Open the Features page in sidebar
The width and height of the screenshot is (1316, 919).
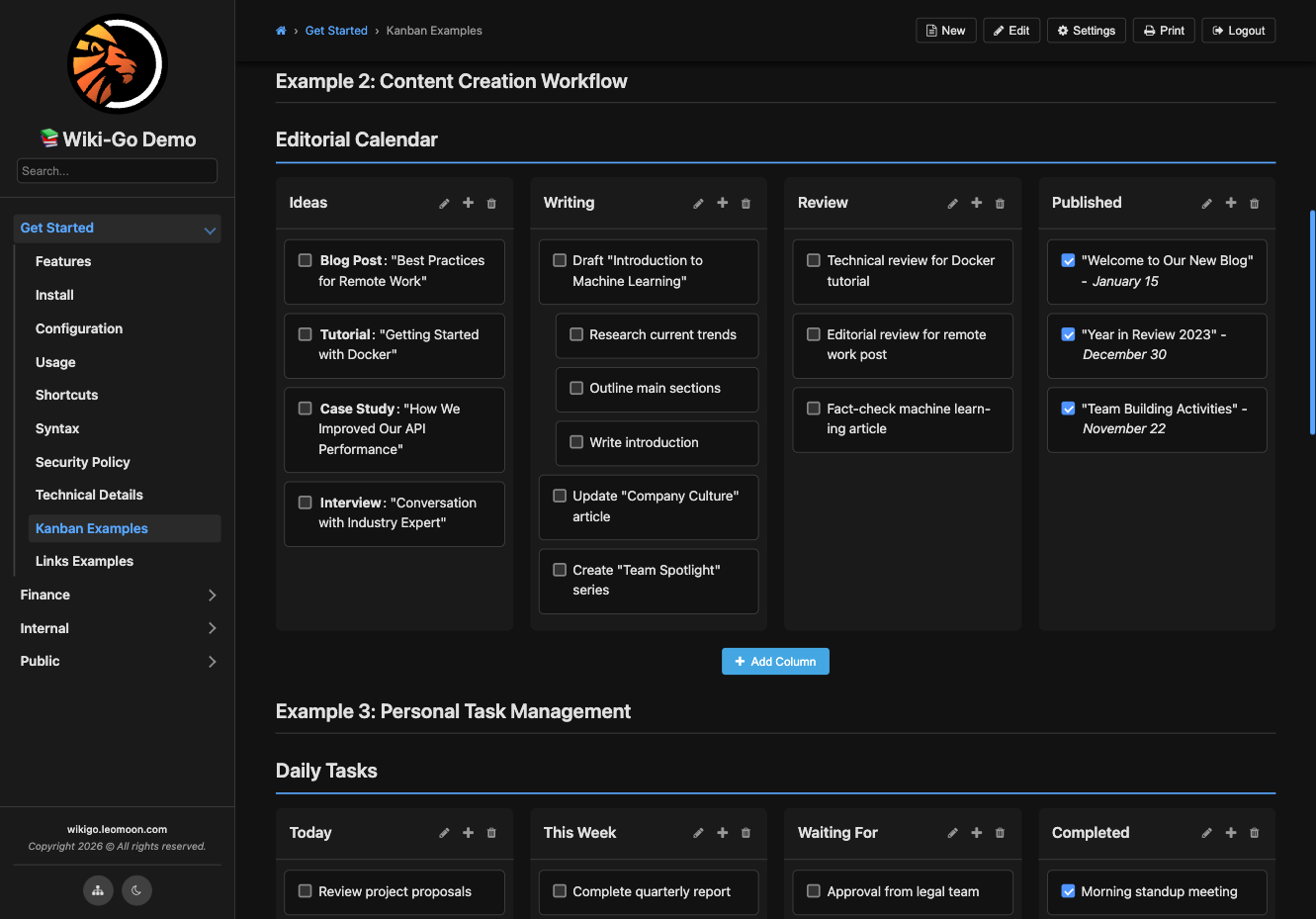[x=63, y=261]
